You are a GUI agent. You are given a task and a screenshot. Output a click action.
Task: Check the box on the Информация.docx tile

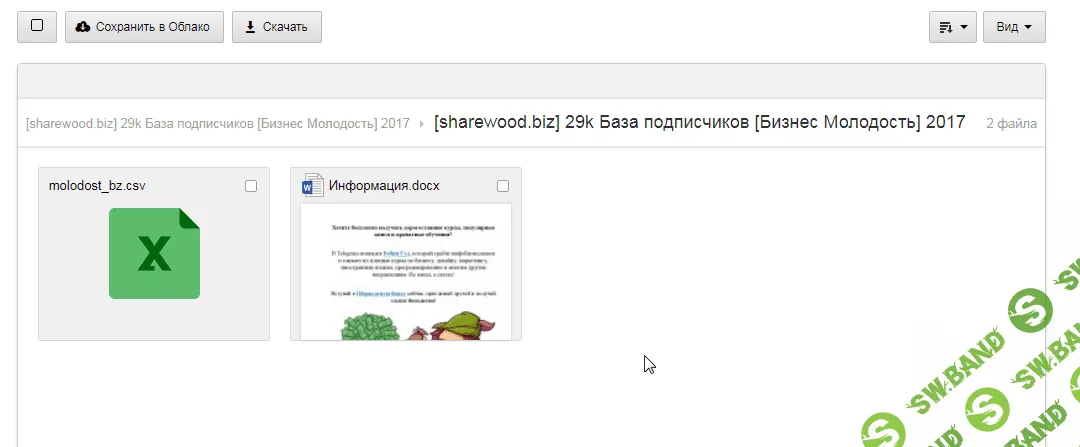pos(503,186)
